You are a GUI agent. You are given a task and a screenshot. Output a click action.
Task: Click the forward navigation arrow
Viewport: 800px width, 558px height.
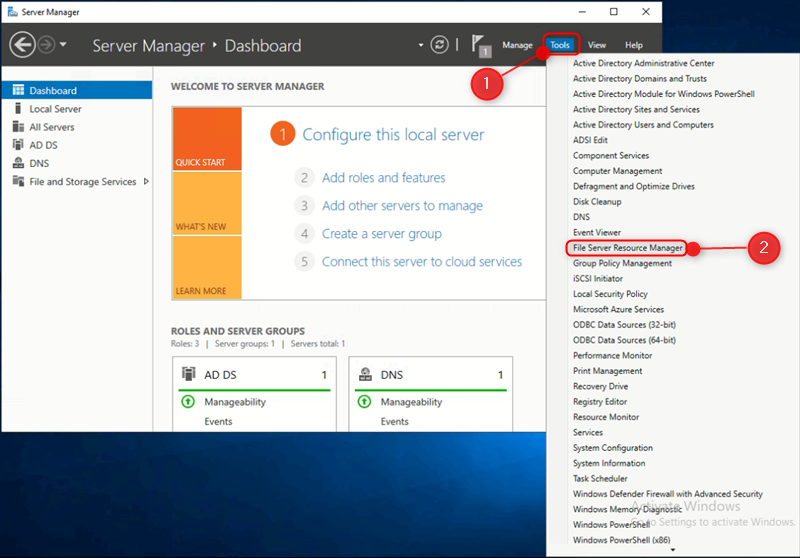[x=46, y=45]
